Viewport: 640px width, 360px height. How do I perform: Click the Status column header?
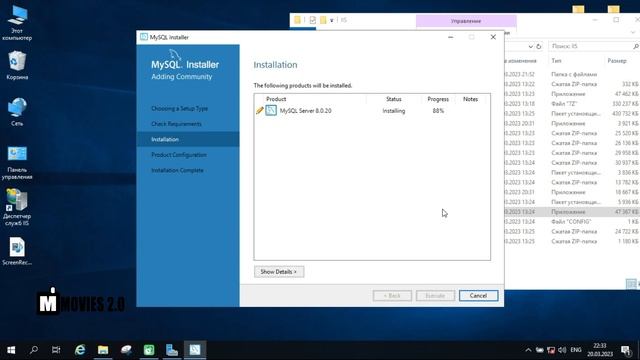(393, 99)
